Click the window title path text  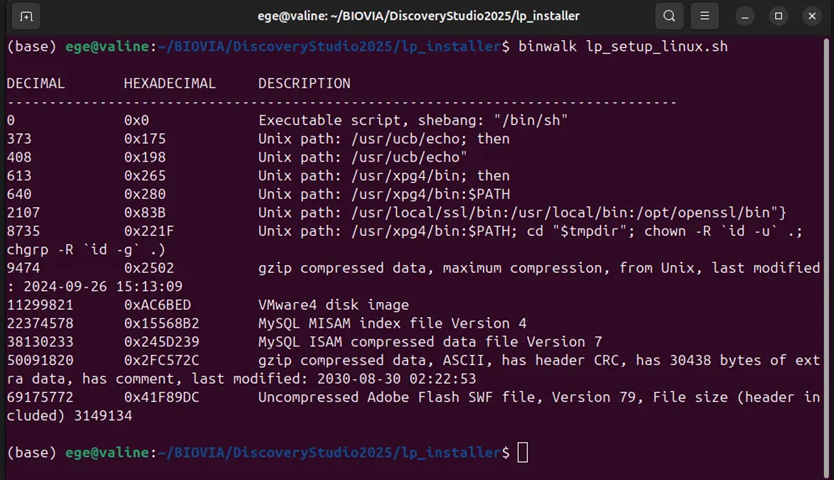pyautogui.click(x=419, y=16)
